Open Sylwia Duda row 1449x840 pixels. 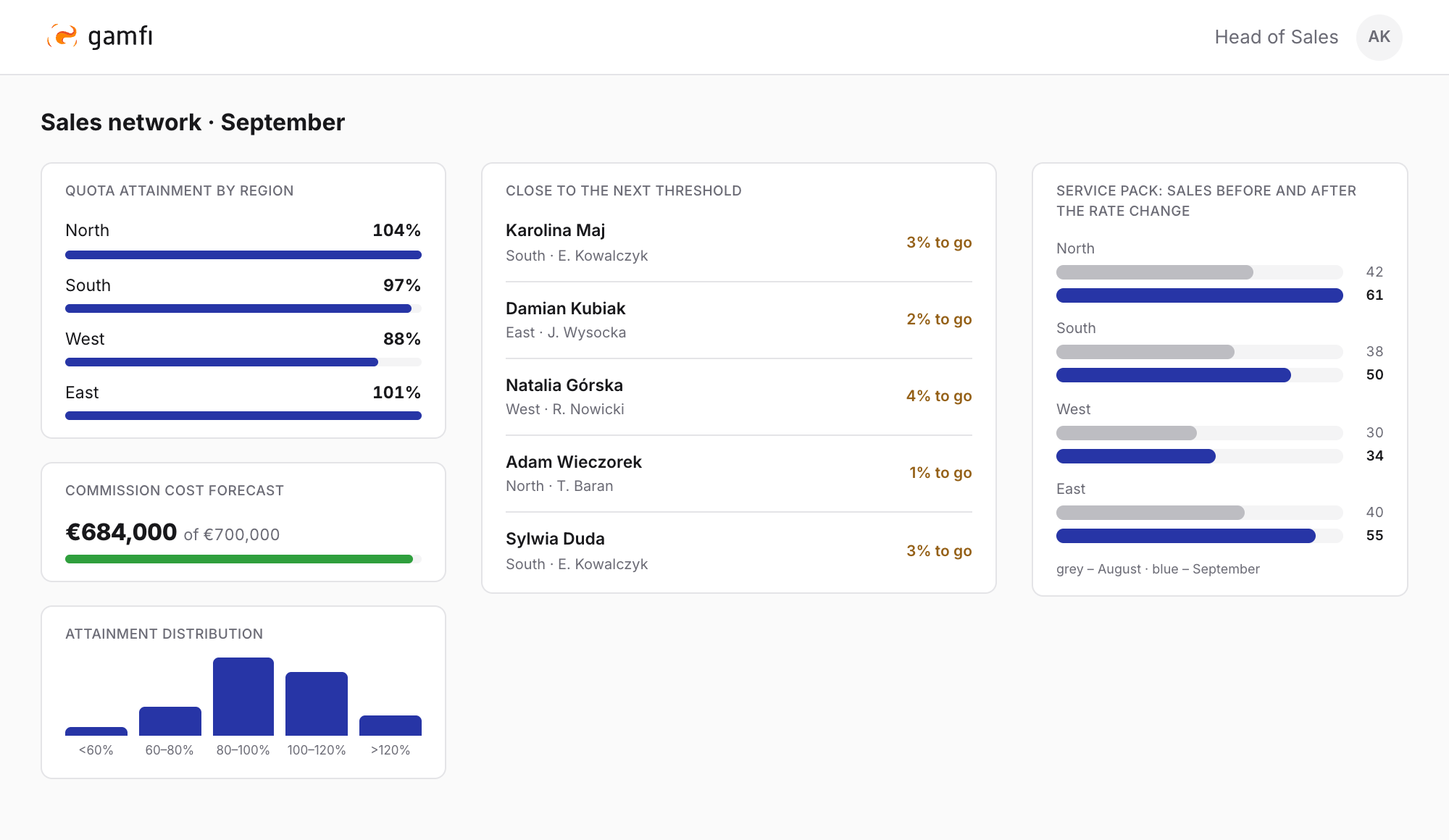739,551
